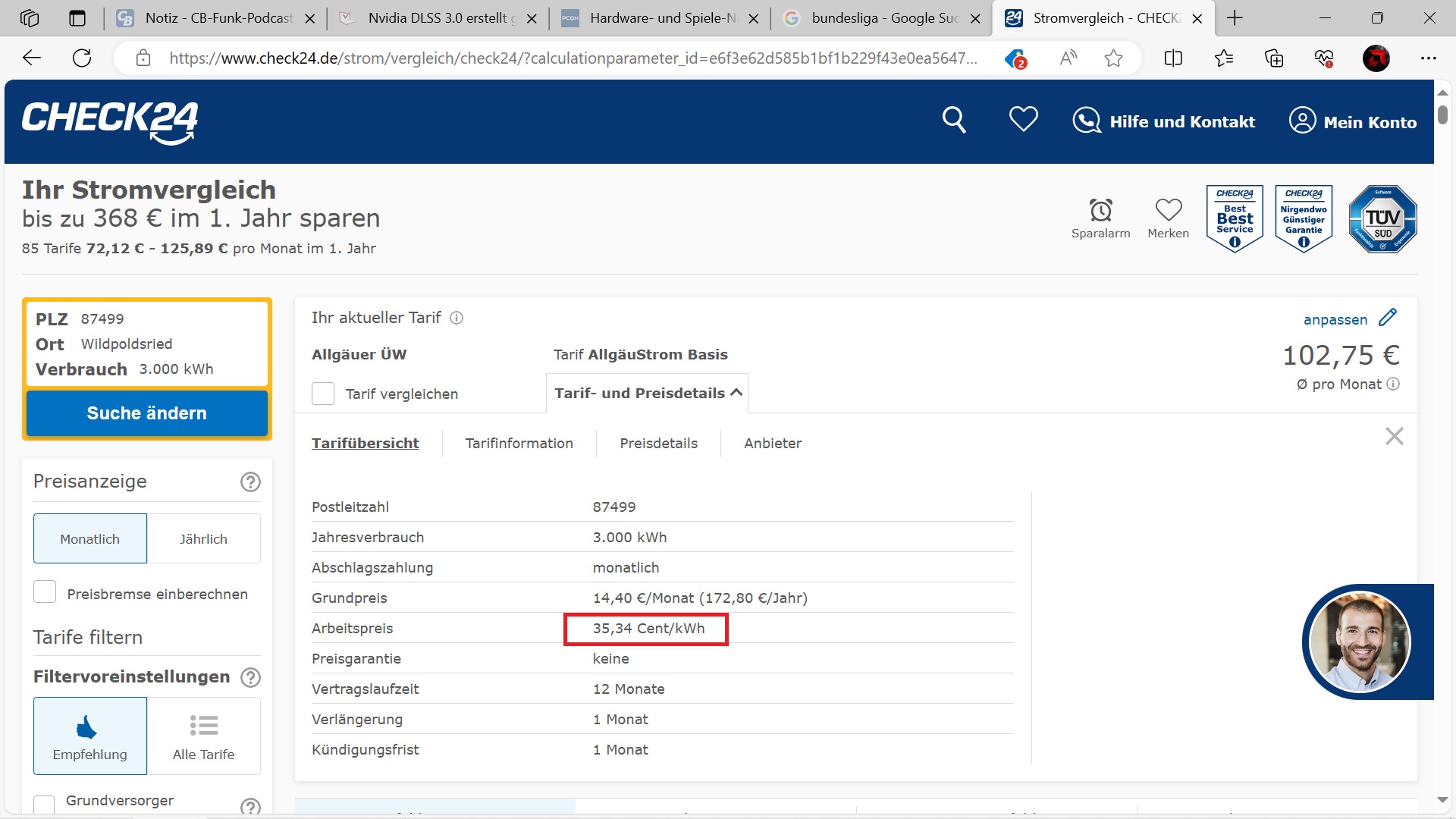Click the browser address bar URL
Viewport: 1456px width, 819px height.
(573, 58)
